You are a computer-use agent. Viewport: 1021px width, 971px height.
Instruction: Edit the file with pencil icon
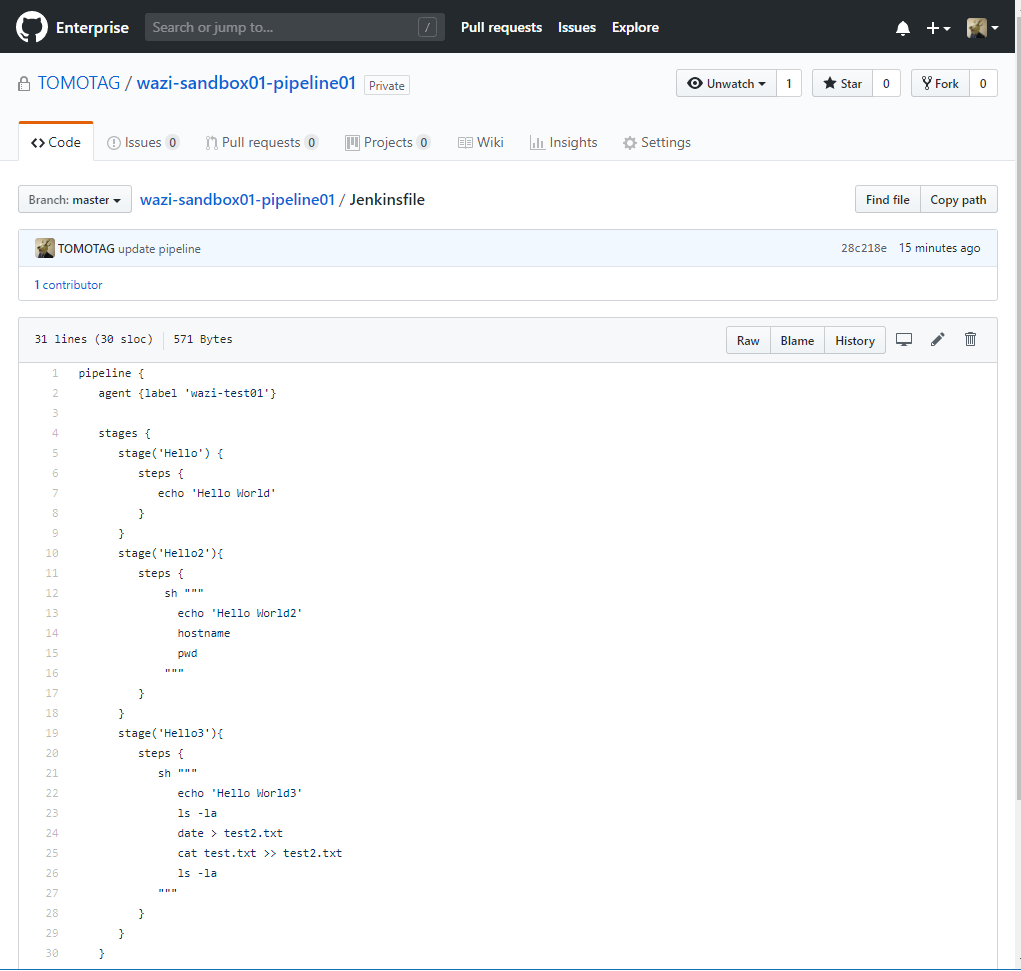[938, 339]
